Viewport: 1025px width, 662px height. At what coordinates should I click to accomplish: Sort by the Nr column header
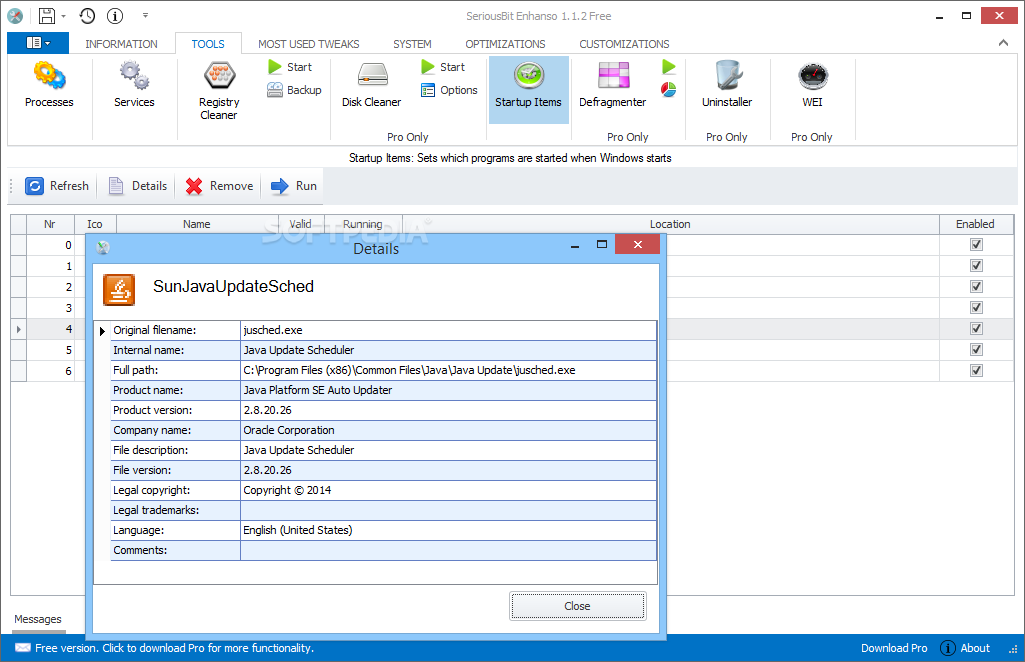(50, 224)
